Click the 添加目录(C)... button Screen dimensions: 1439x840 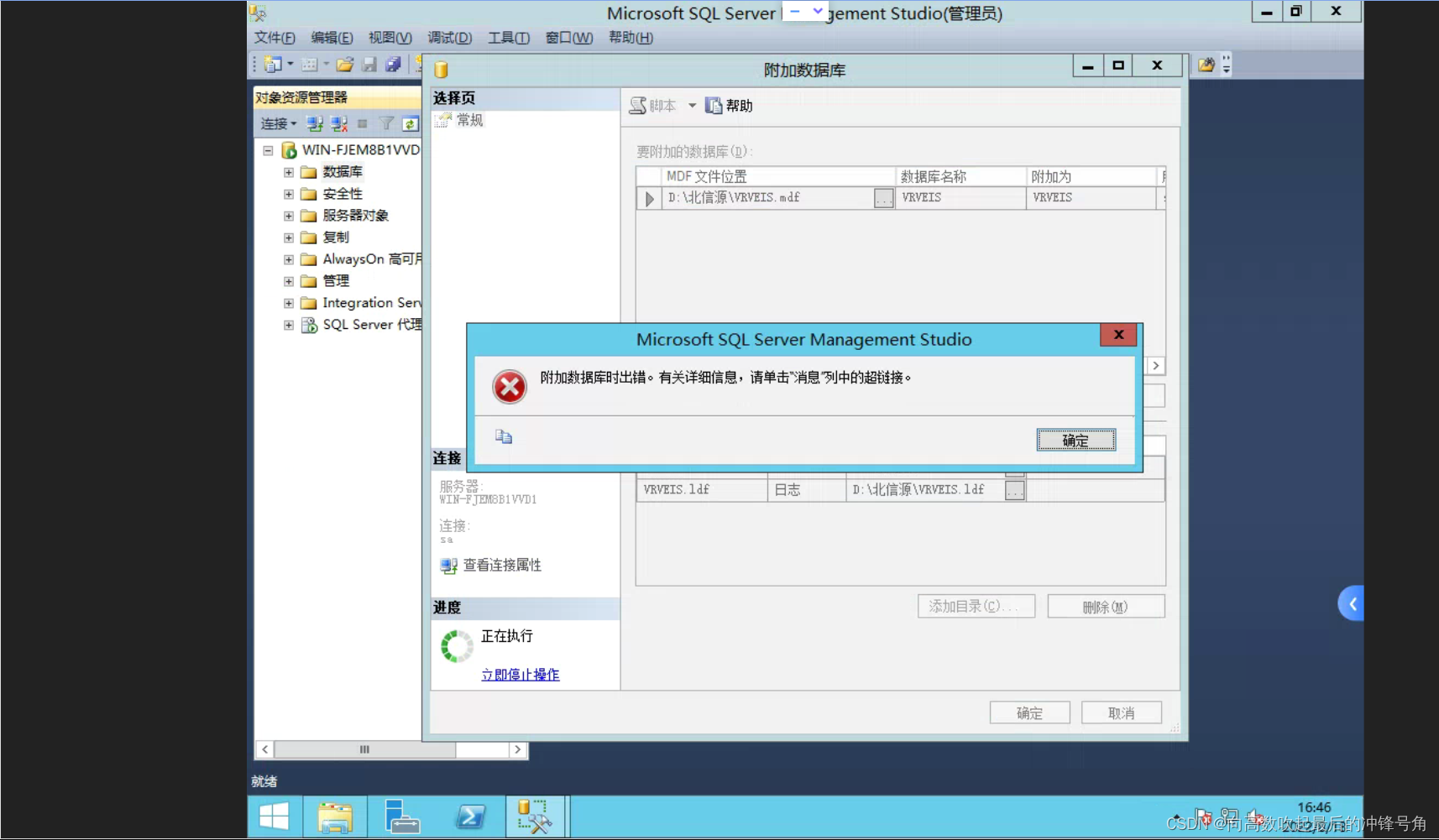[976, 607]
